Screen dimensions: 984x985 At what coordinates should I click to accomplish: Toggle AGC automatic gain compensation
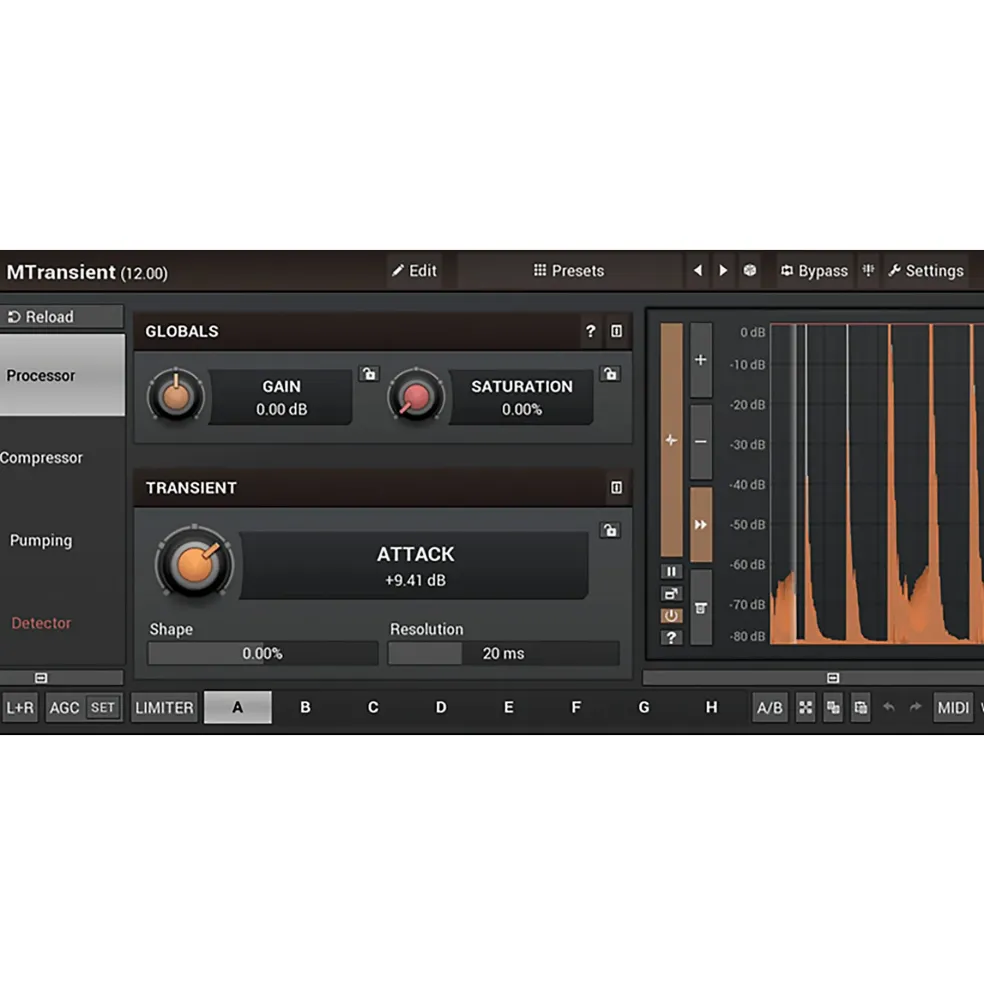(64, 708)
